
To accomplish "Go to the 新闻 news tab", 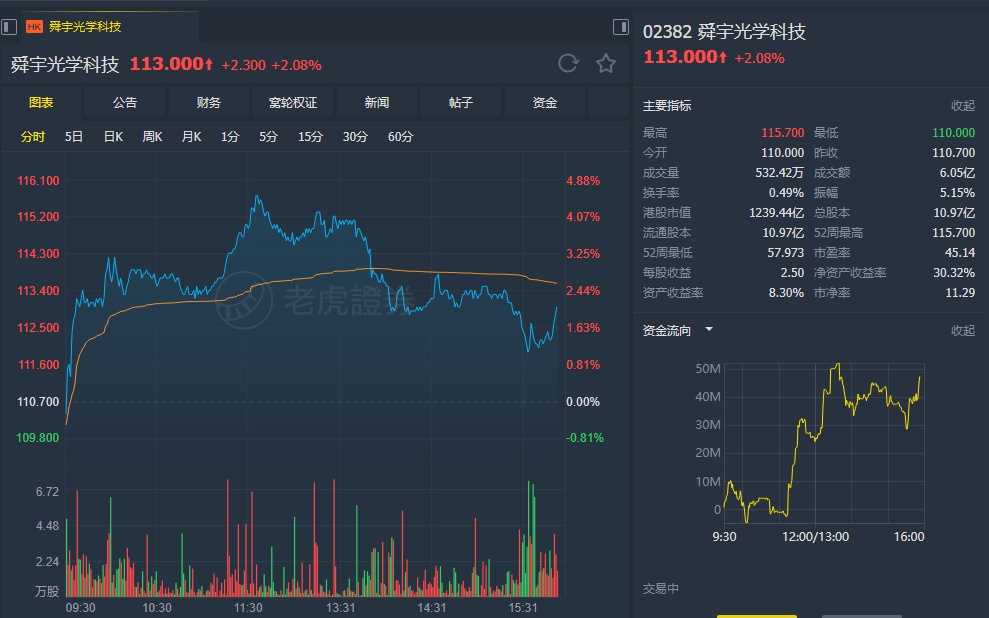I will click(x=377, y=103).
